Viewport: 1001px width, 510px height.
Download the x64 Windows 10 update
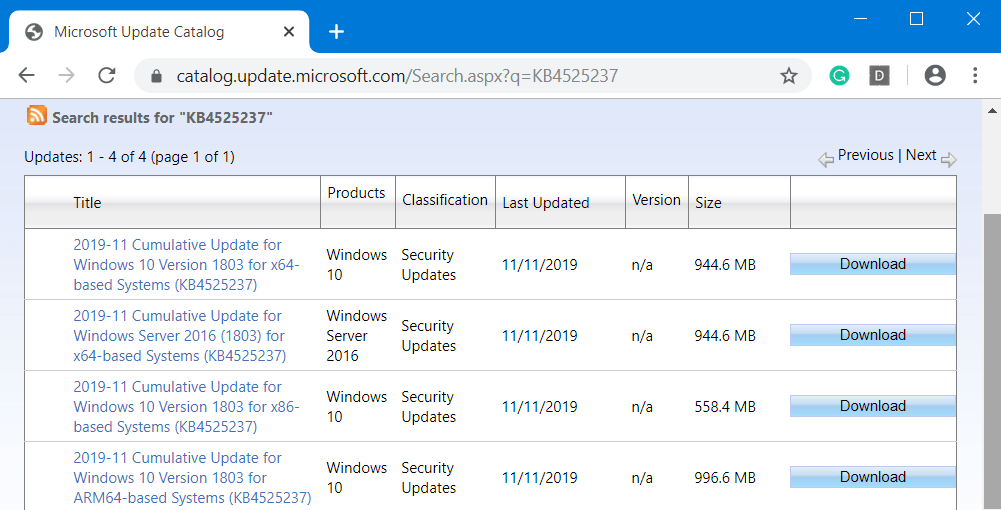click(x=873, y=264)
